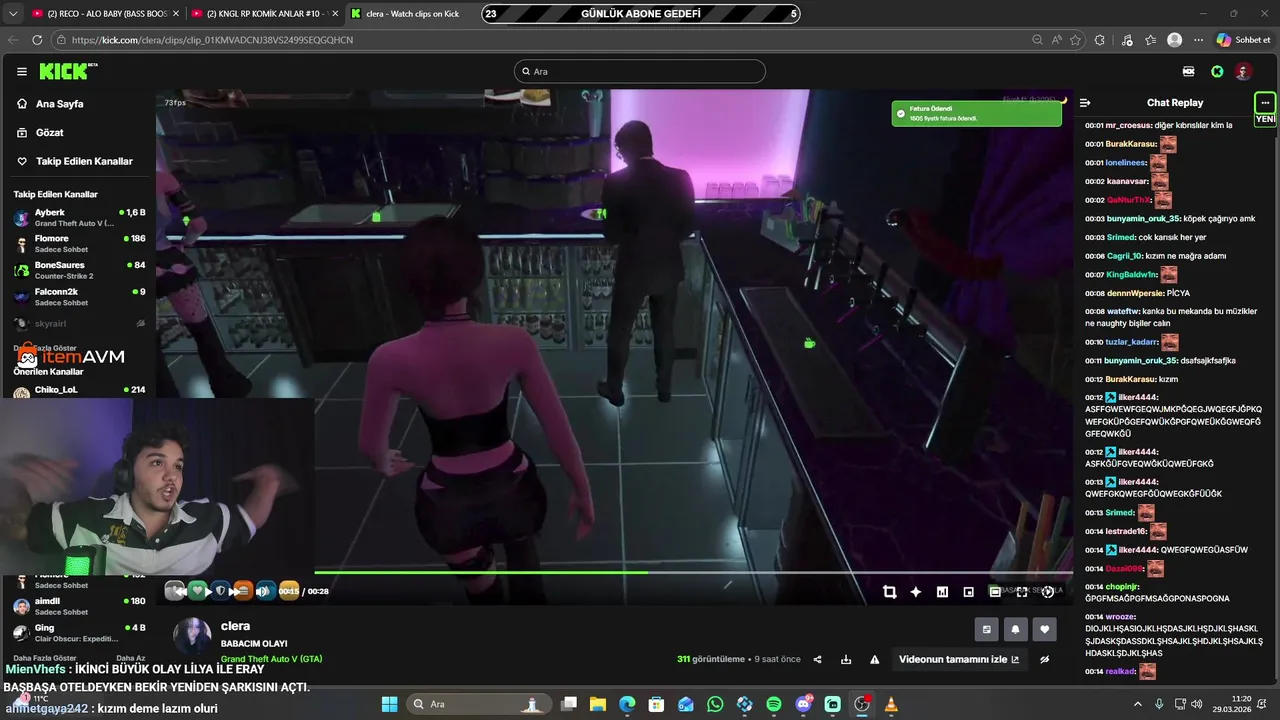Click the green K circle icon in header
The image size is (1280, 720).
(x=1217, y=71)
